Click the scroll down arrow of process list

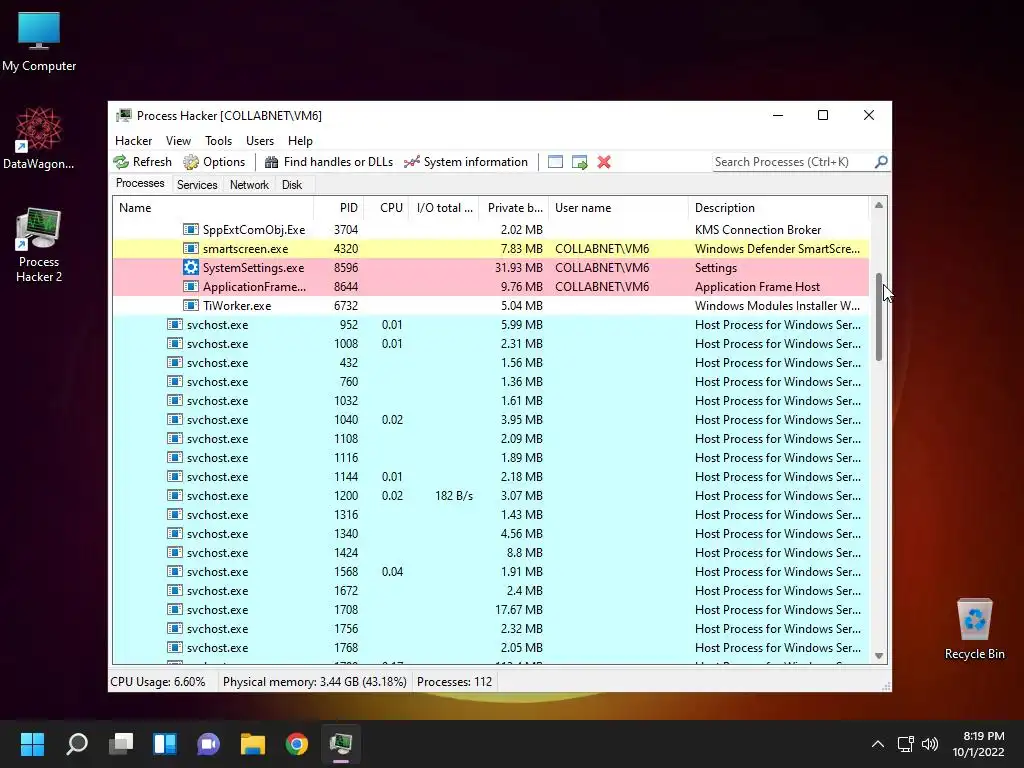coord(879,656)
